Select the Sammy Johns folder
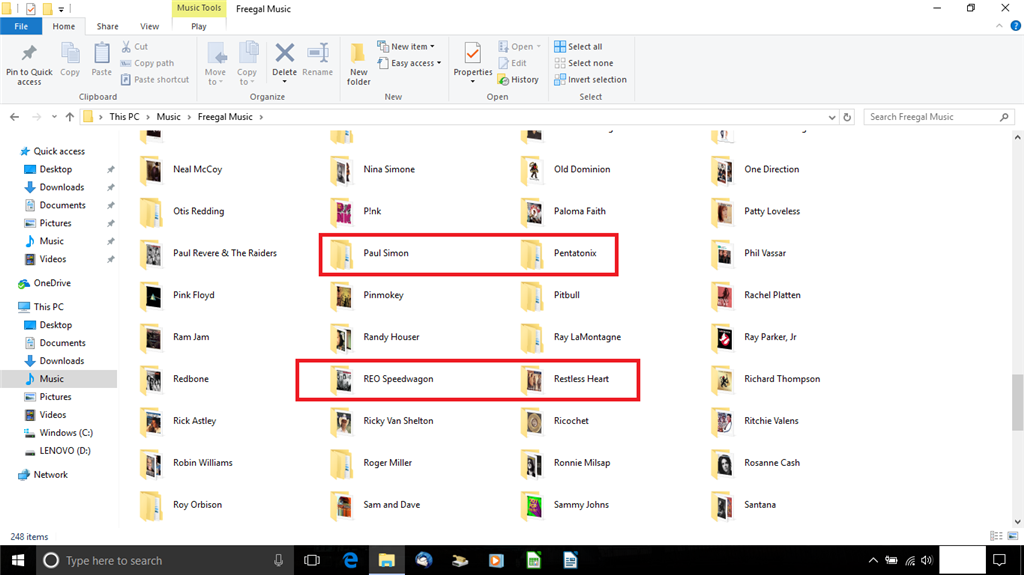1024x575 pixels. tap(565, 504)
